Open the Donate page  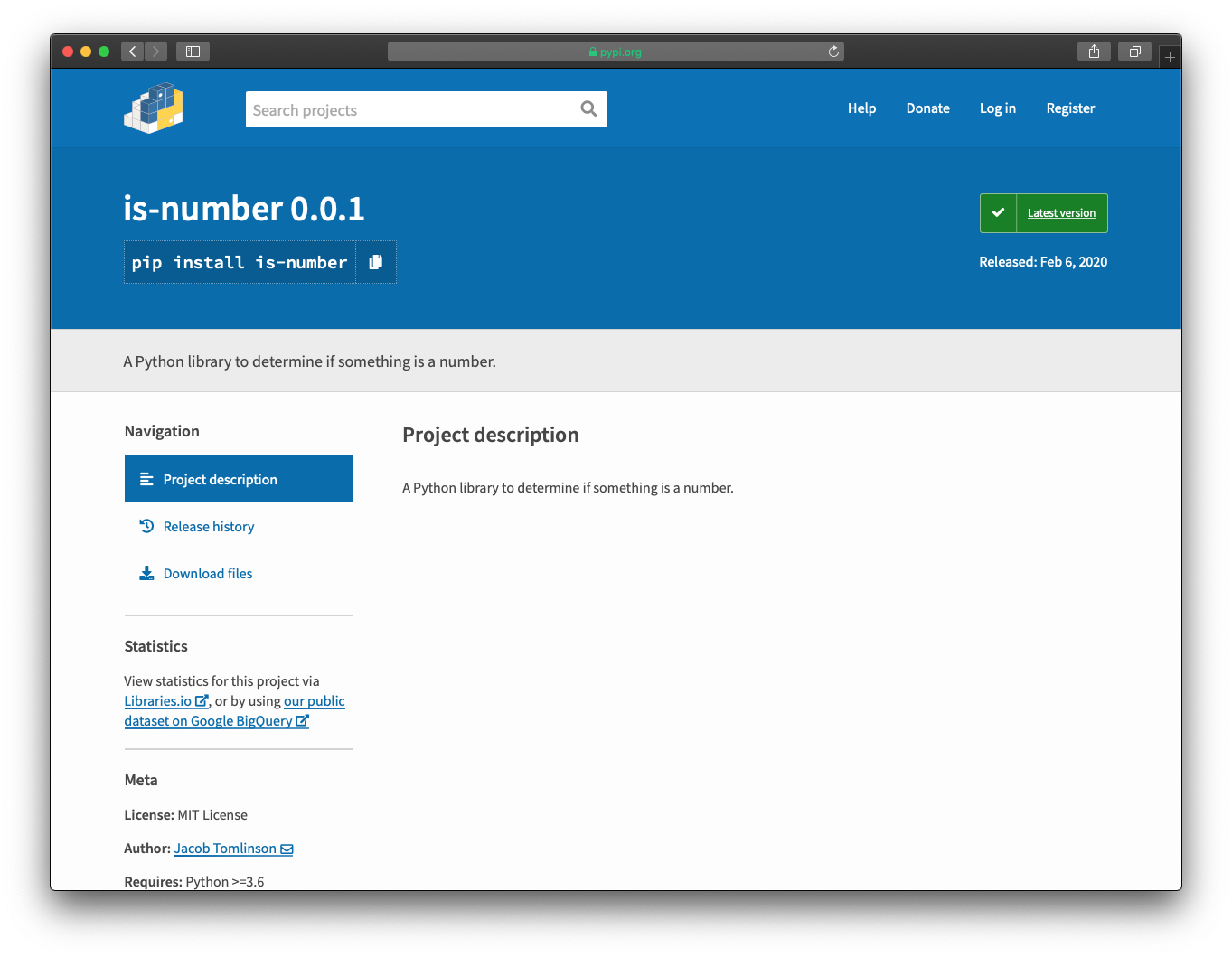[x=927, y=108]
